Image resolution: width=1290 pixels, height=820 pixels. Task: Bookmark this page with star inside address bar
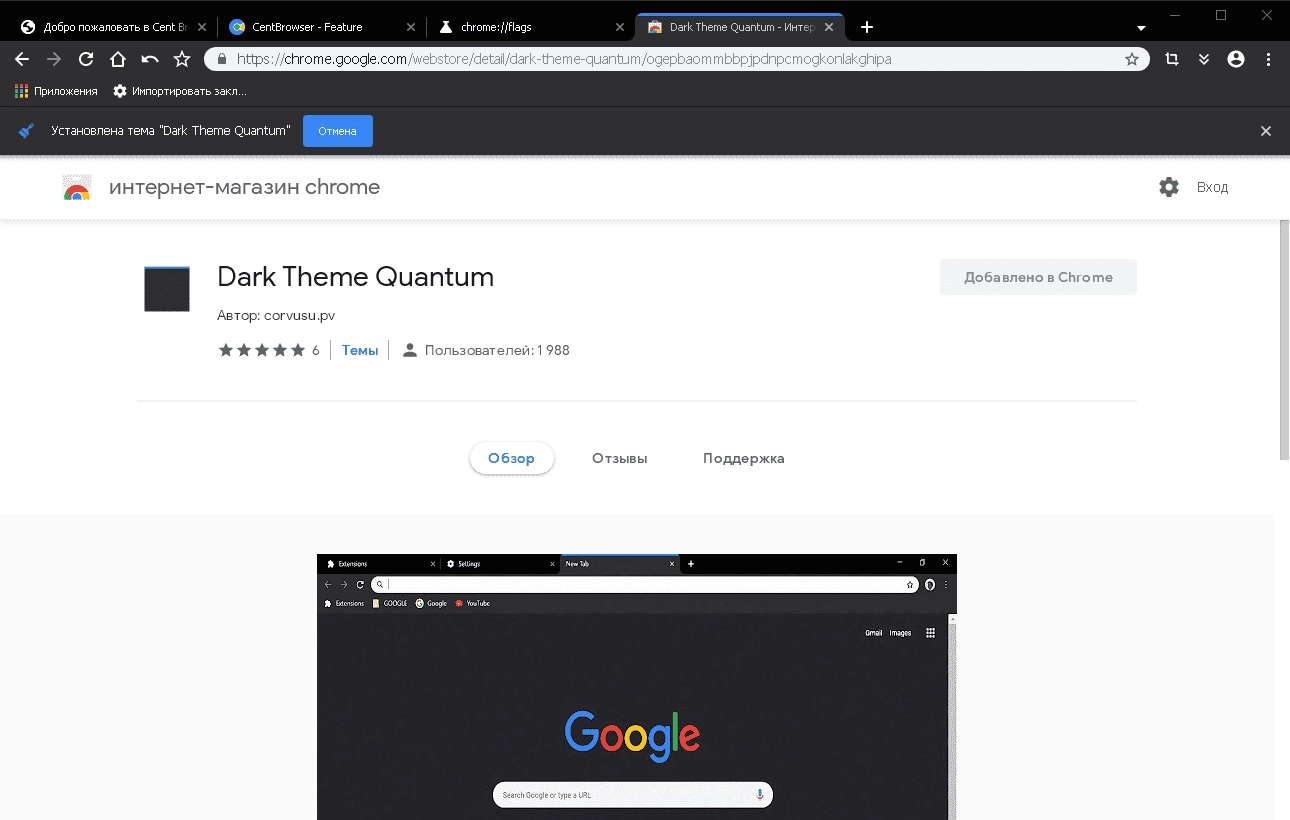[x=1132, y=59]
